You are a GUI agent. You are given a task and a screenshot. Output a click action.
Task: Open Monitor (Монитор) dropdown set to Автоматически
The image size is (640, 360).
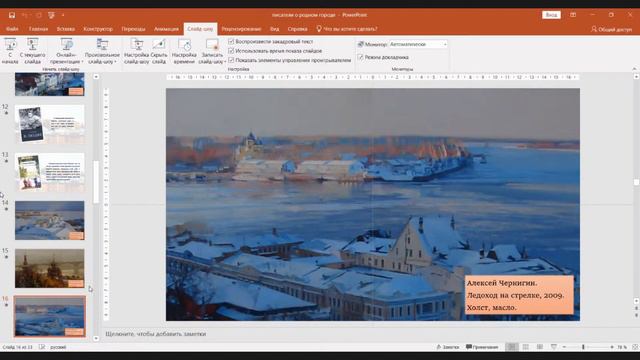tap(418, 44)
